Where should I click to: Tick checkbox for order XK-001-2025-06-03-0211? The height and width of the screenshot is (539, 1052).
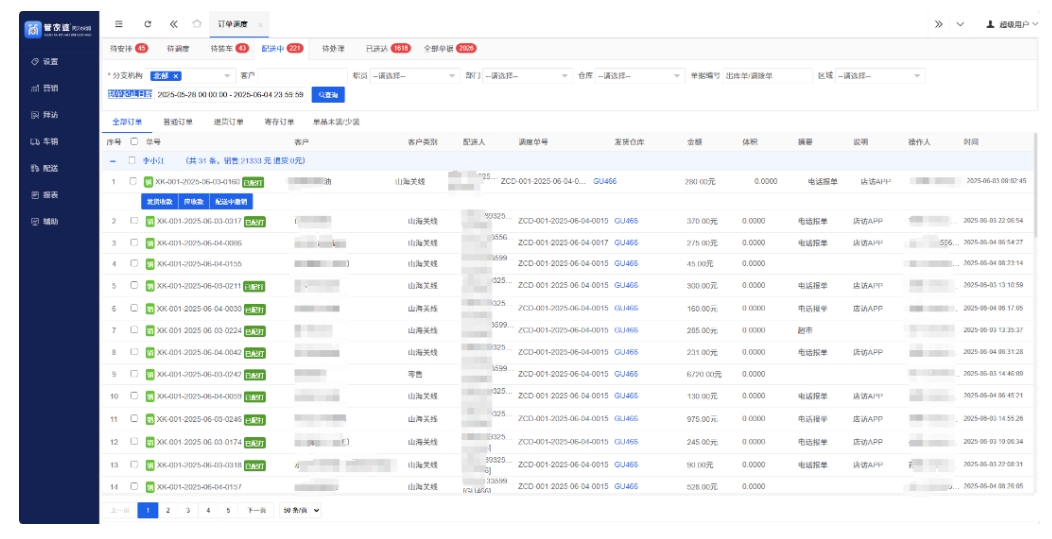[x=134, y=285]
